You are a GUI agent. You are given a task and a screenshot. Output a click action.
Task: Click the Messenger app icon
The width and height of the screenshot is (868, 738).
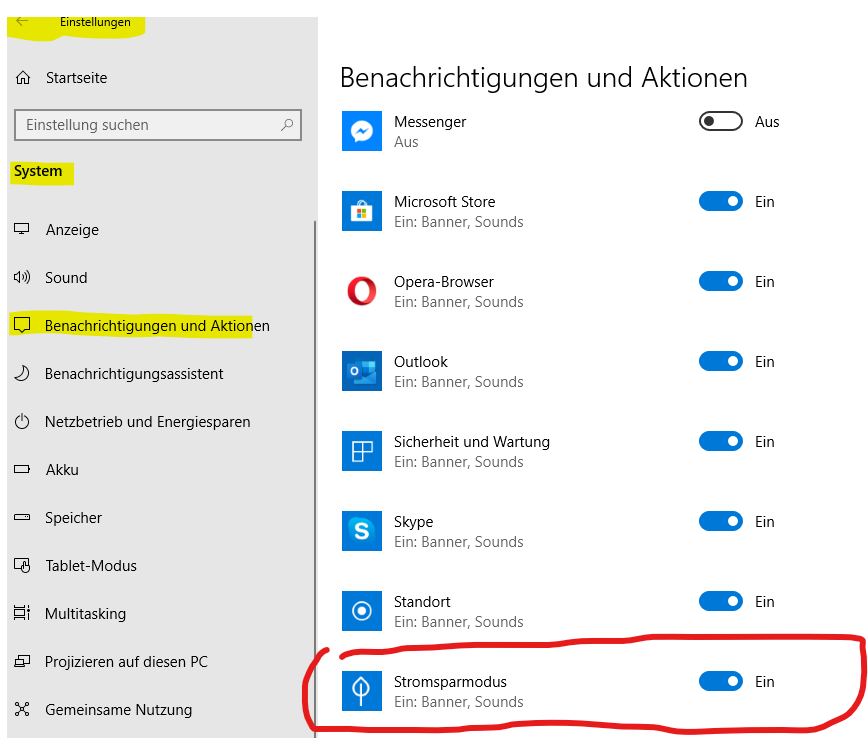361,131
